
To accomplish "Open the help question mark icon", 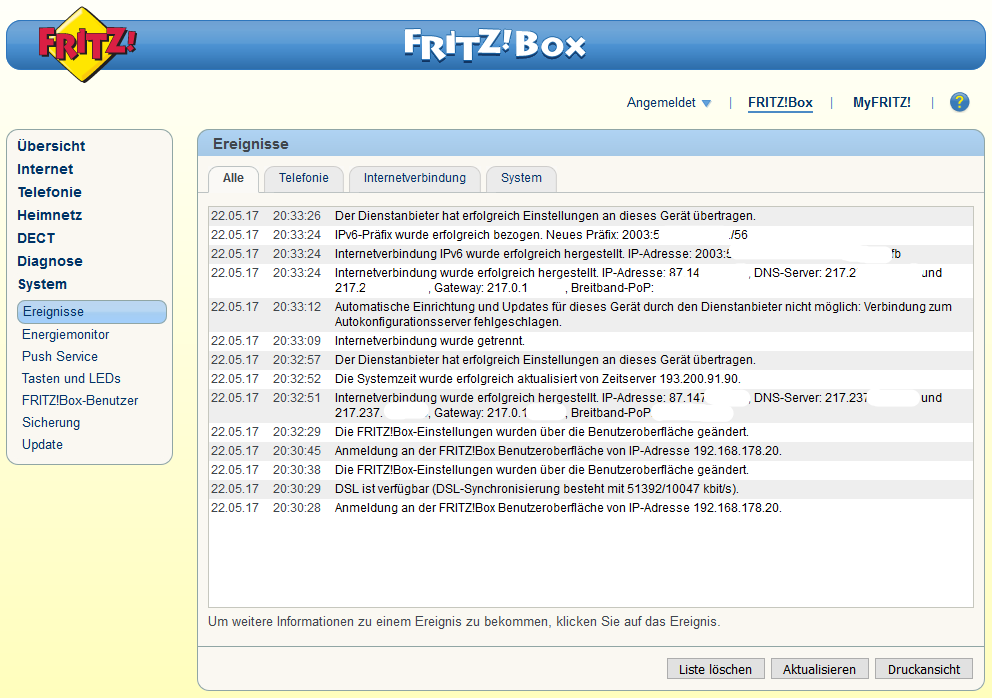I will click(959, 102).
